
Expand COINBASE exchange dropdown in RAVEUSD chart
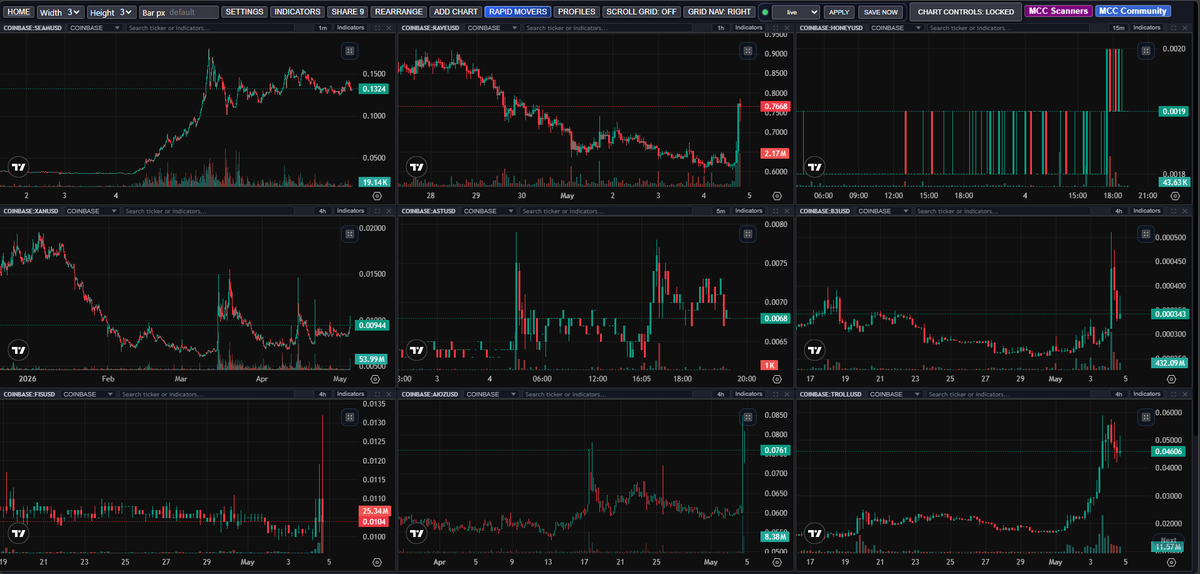(x=494, y=28)
